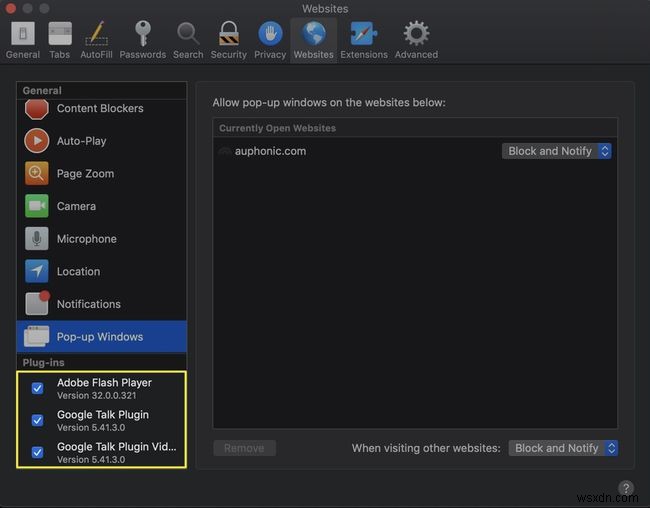This screenshot has height=508, width=650.
Task: Open the Search magnifier icon
Action: coord(188,33)
